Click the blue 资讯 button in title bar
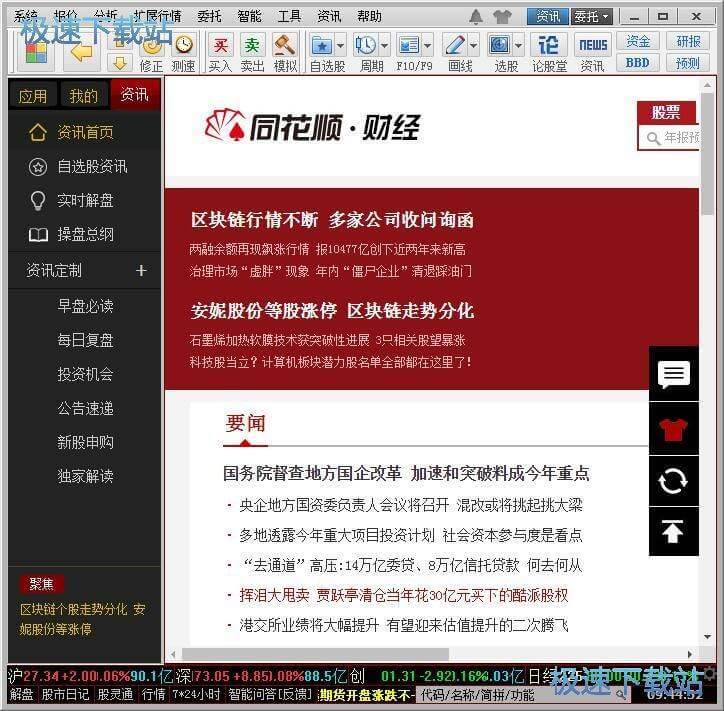The height and width of the screenshot is (711, 724). pyautogui.click(x=548, y=17)
